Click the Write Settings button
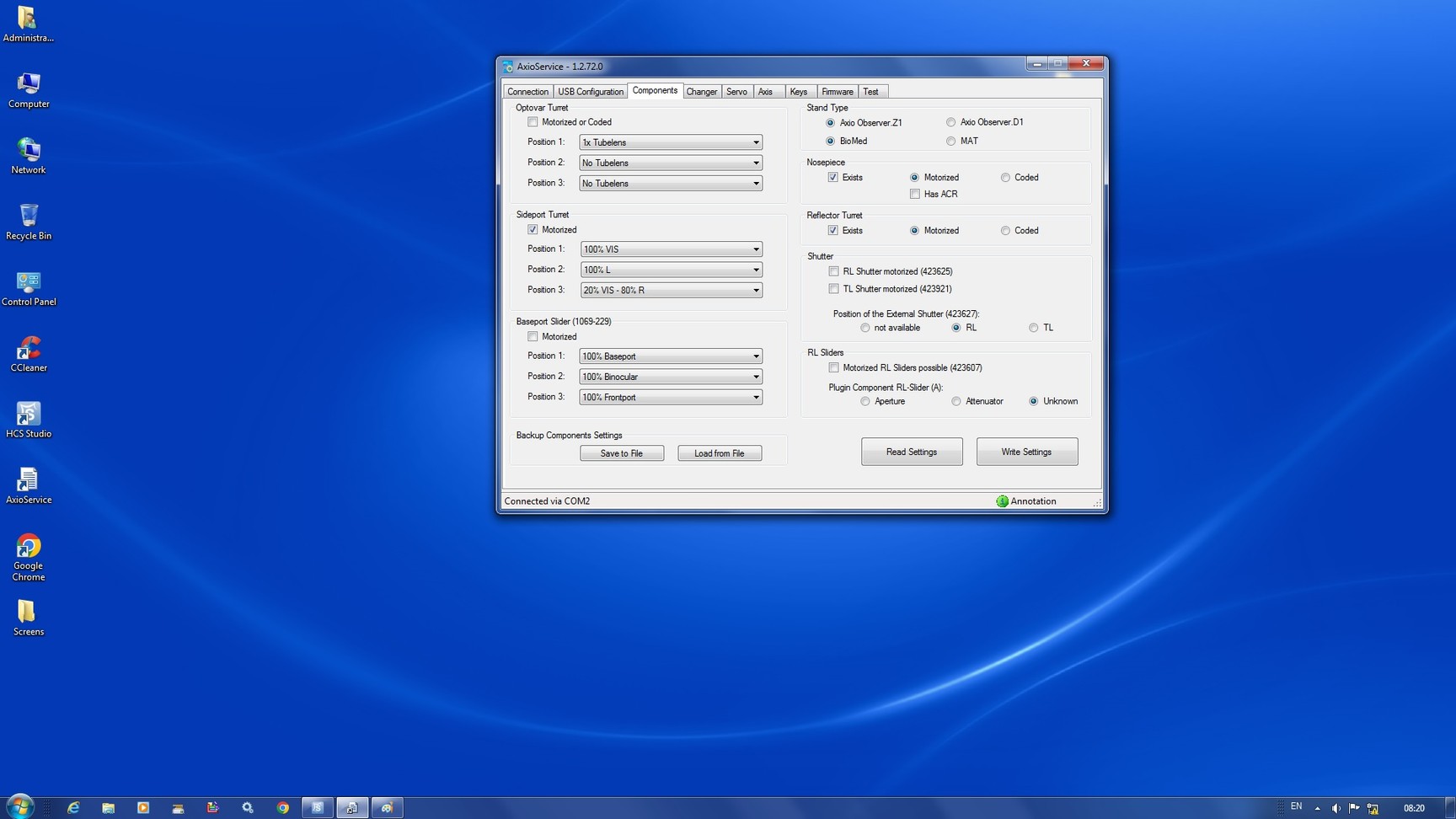This screenshot has width=1456, height=819. coord(1026,452)
